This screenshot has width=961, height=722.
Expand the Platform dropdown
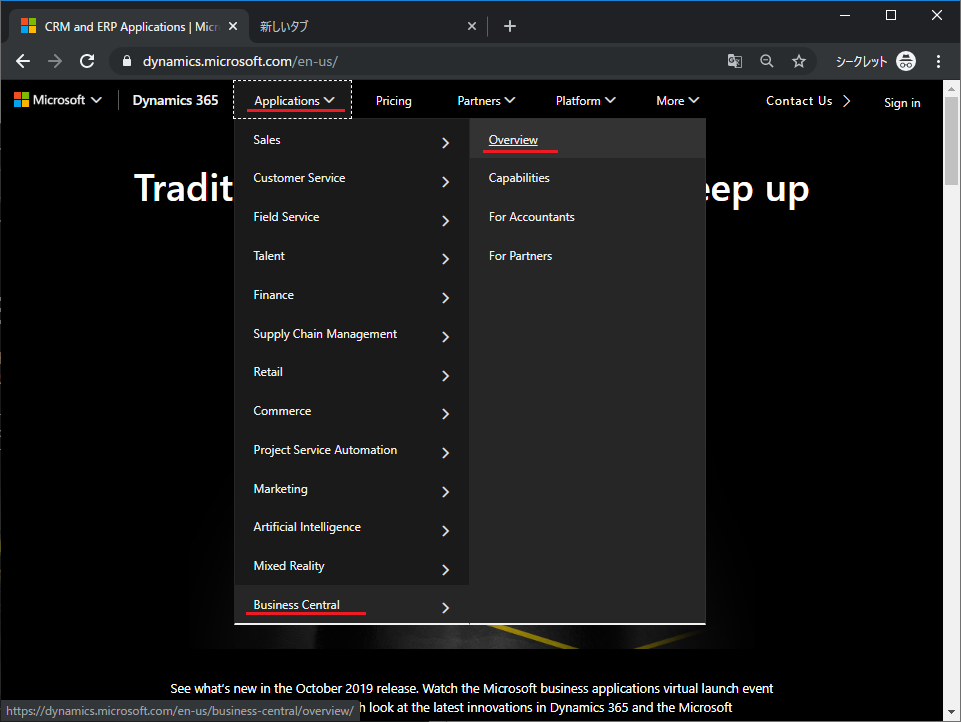pos(585,101)
